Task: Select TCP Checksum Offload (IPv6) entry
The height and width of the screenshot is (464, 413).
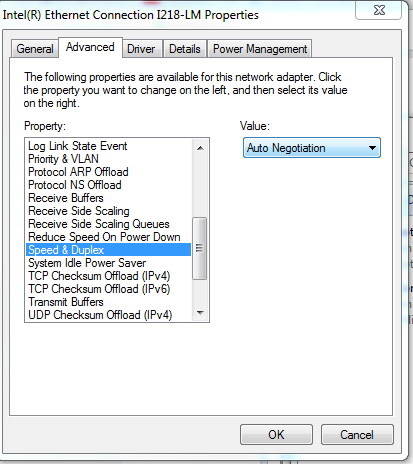Action: (99, 289)
